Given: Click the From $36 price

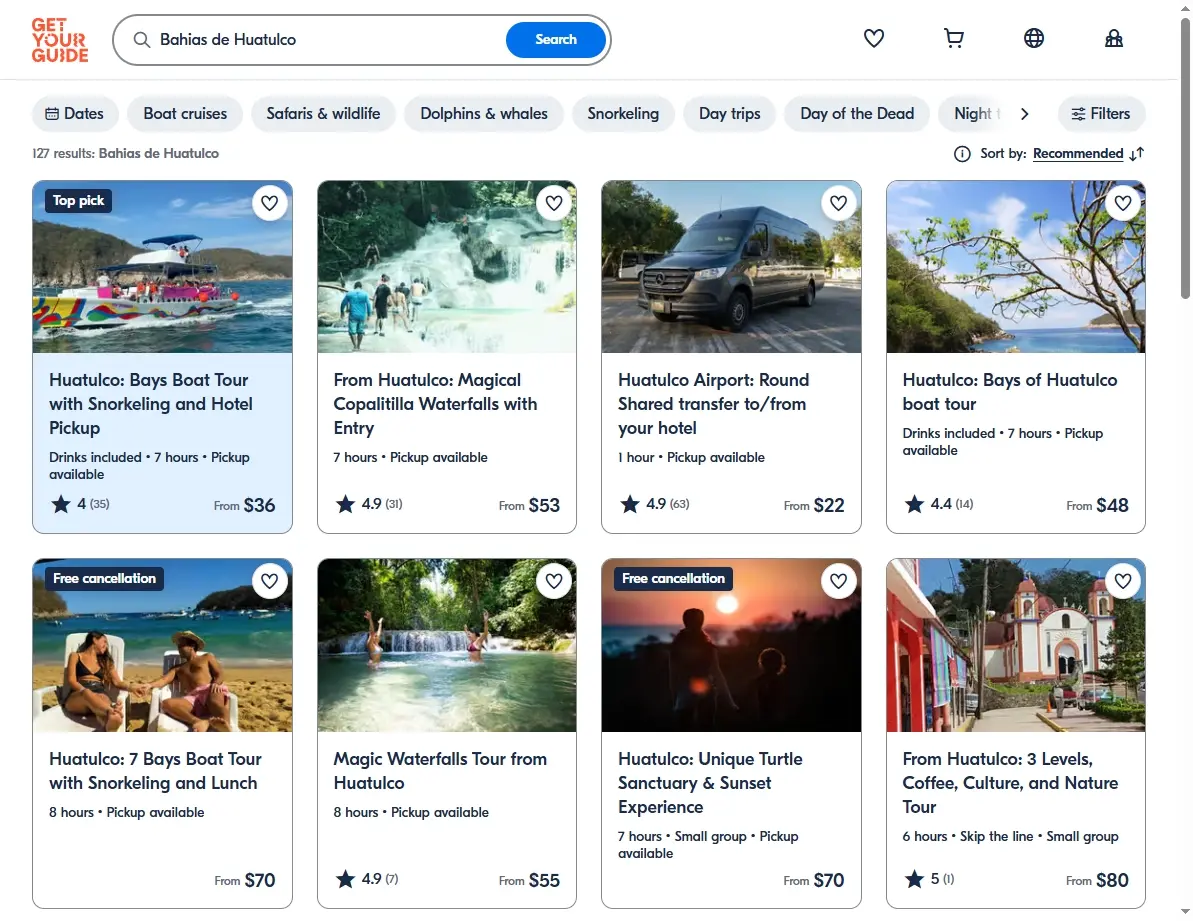Looking at the screenshot, I should [244, 505].
